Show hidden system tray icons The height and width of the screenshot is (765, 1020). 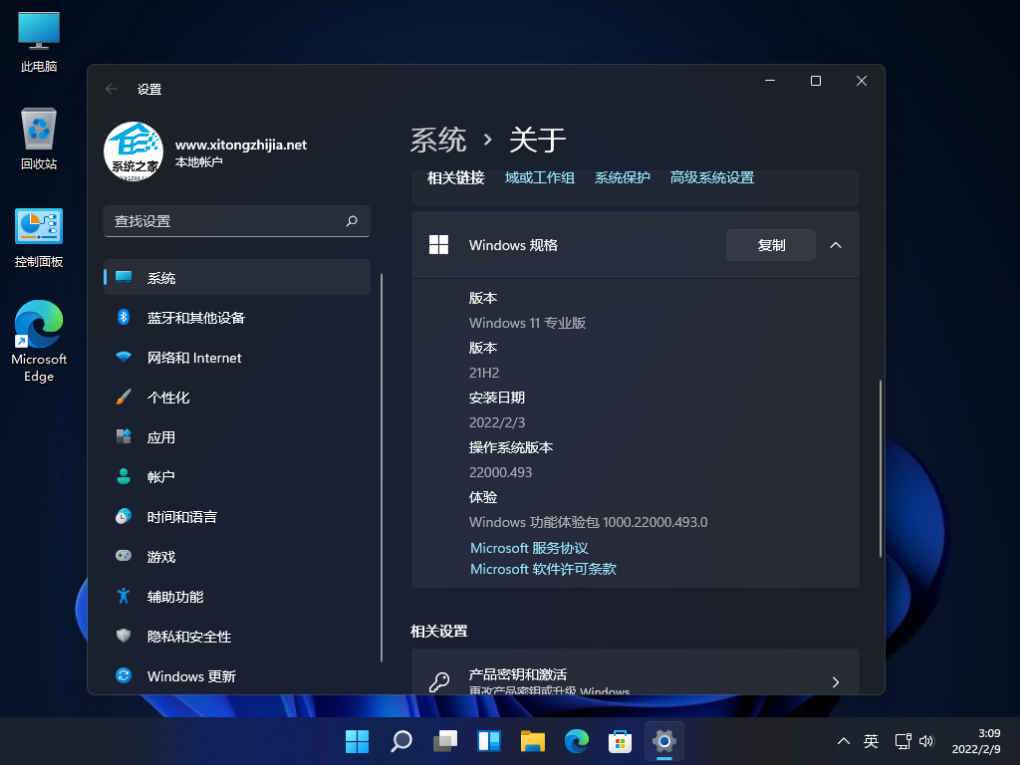[x=843, y=741]
